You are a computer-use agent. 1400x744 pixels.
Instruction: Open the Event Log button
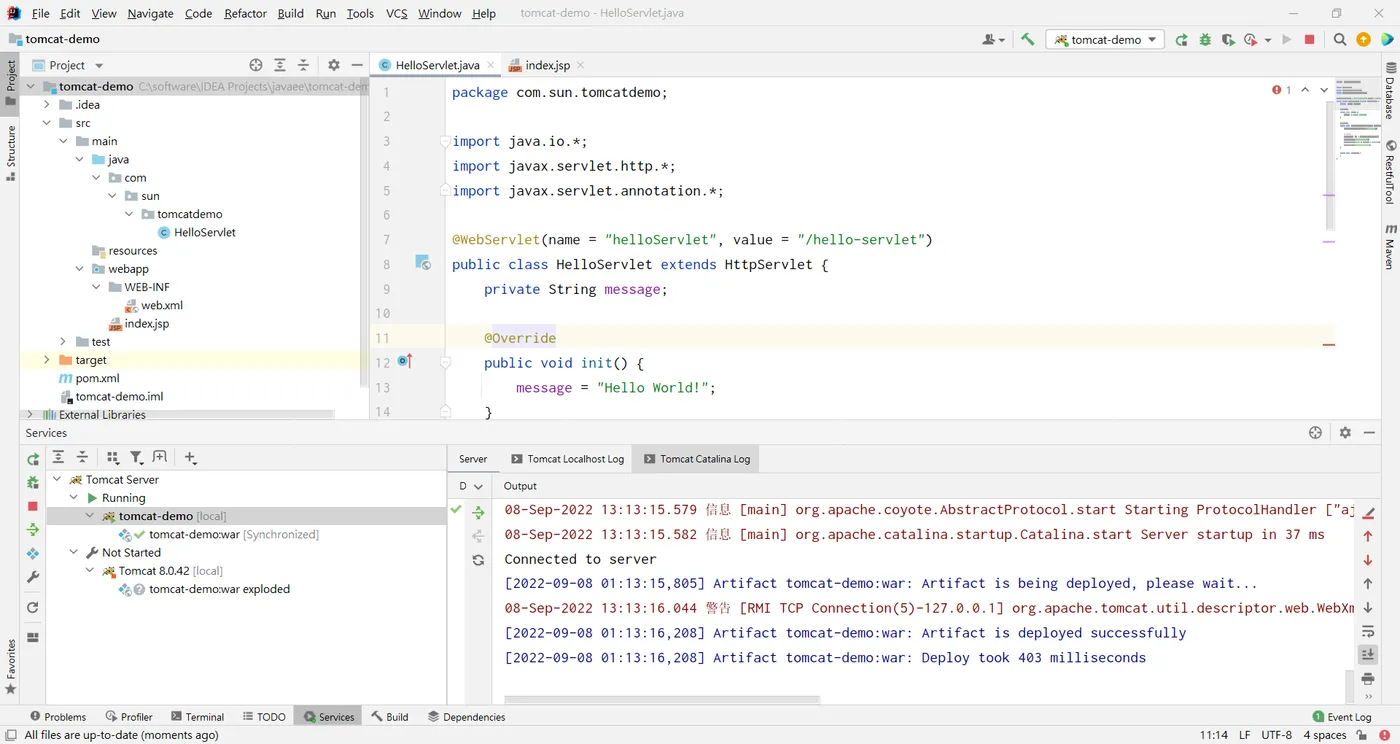tap(1342, 717)
